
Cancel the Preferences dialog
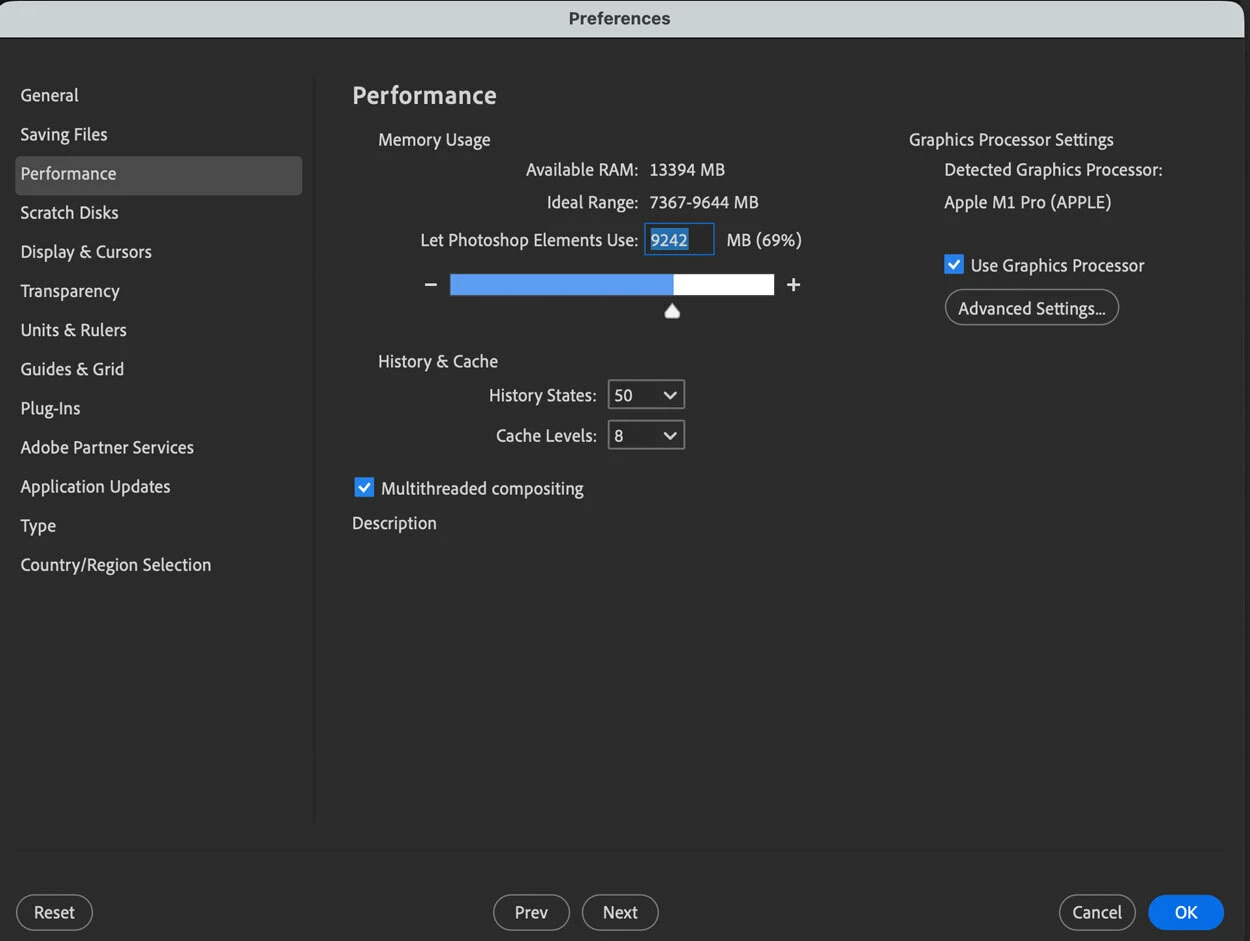pos(1097,912)
